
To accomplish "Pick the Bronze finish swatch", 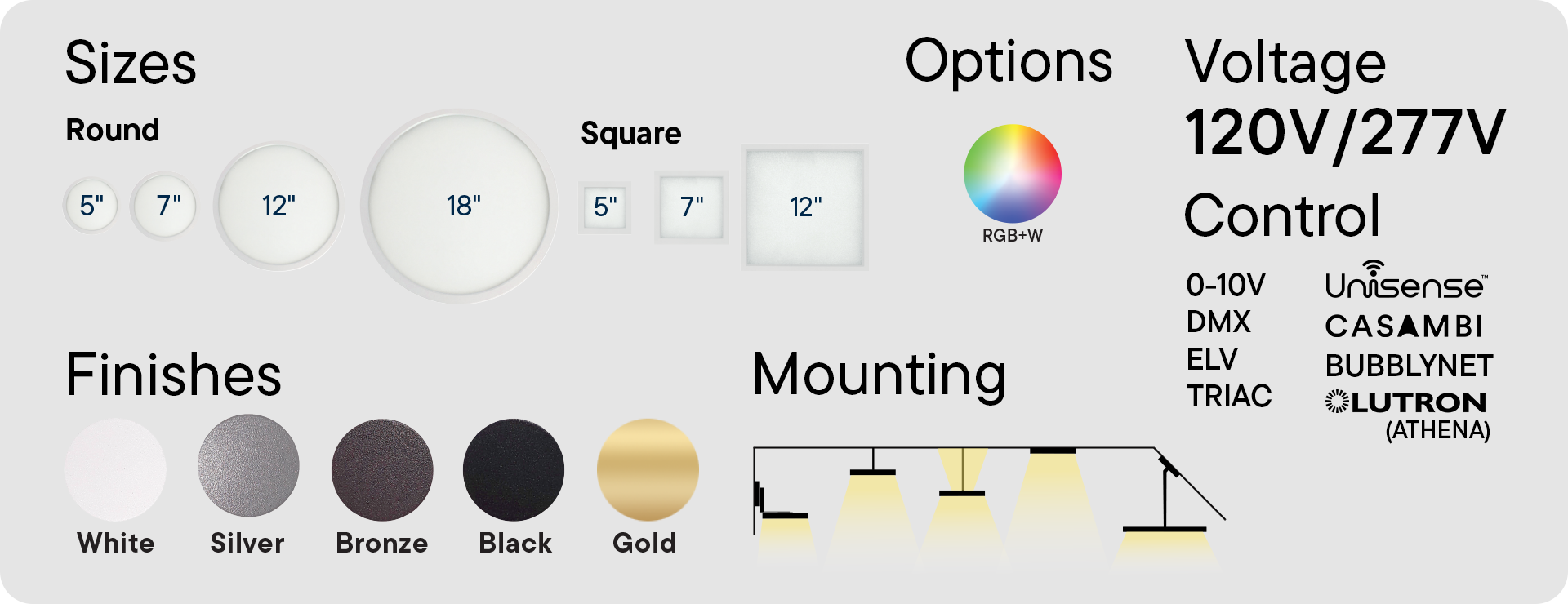I will [382, 470].
